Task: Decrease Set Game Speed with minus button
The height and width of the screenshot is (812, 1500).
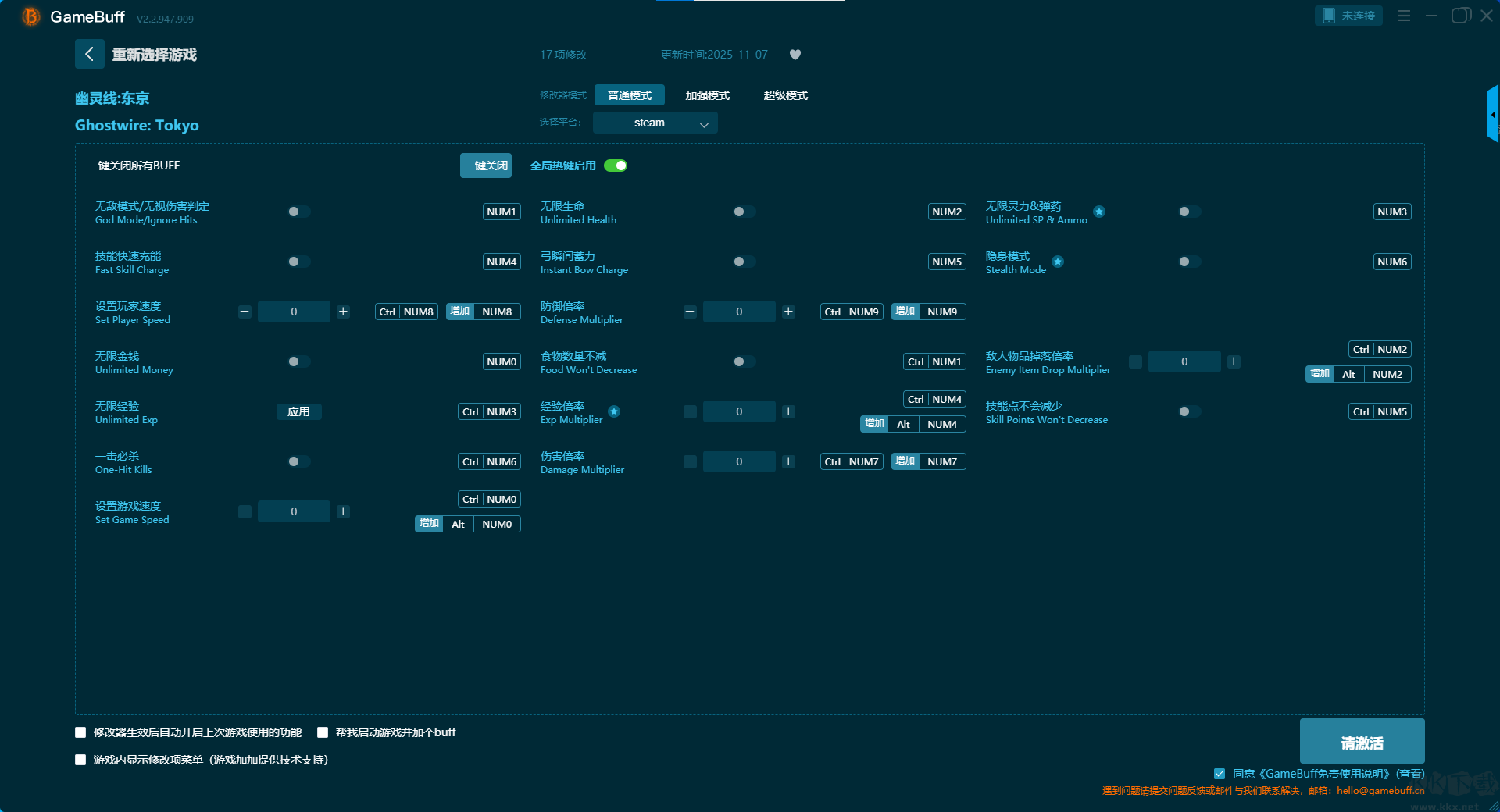Action: [245, 511]
